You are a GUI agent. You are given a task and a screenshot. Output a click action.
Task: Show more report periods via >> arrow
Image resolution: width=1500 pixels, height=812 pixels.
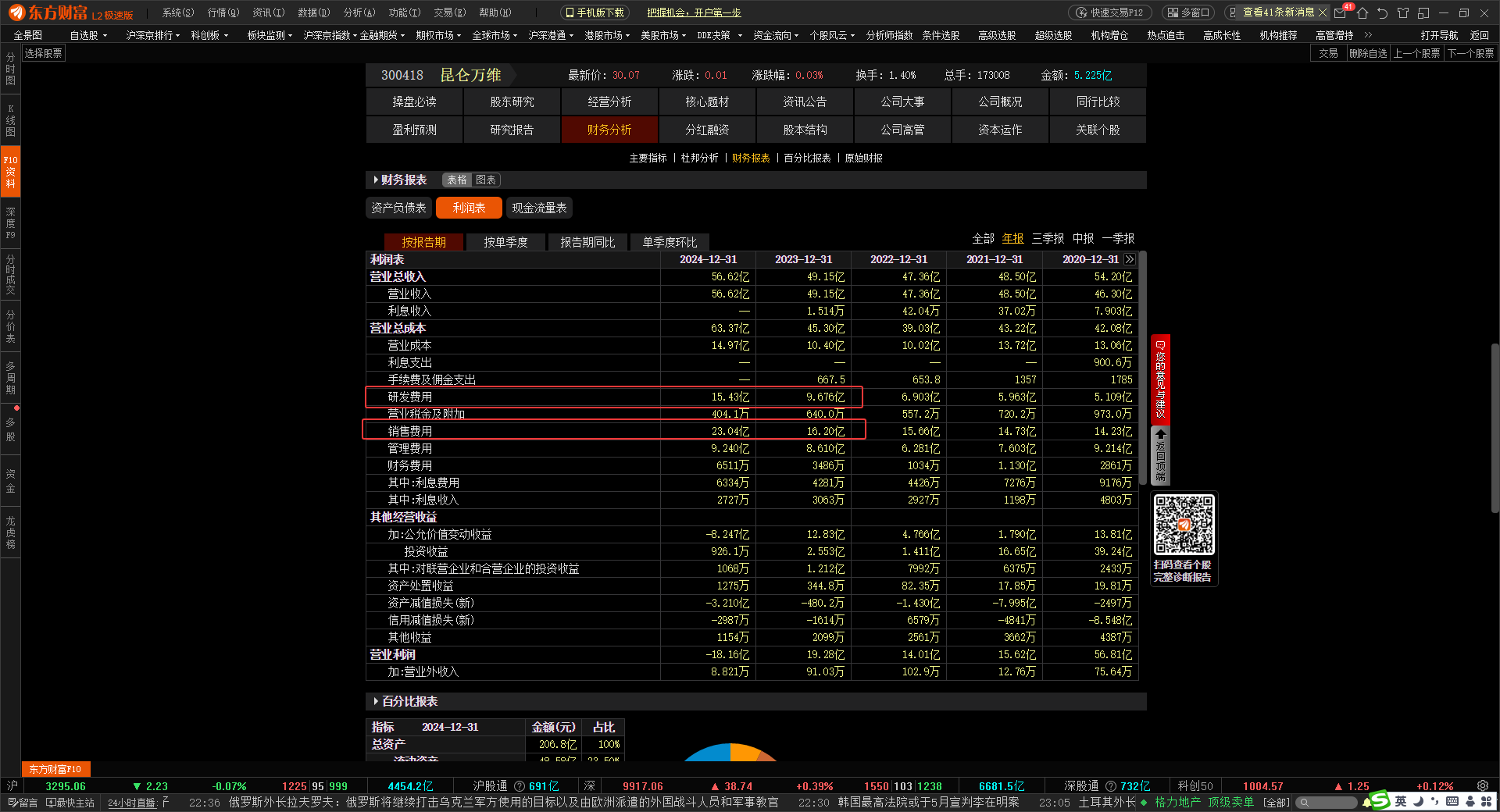(1130, 259)
